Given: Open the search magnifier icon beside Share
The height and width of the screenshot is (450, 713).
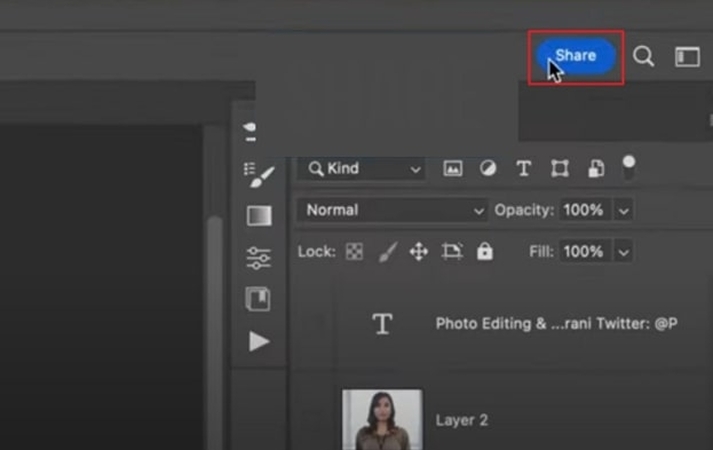Looking at the screenshot, I should tap(643, 56).
